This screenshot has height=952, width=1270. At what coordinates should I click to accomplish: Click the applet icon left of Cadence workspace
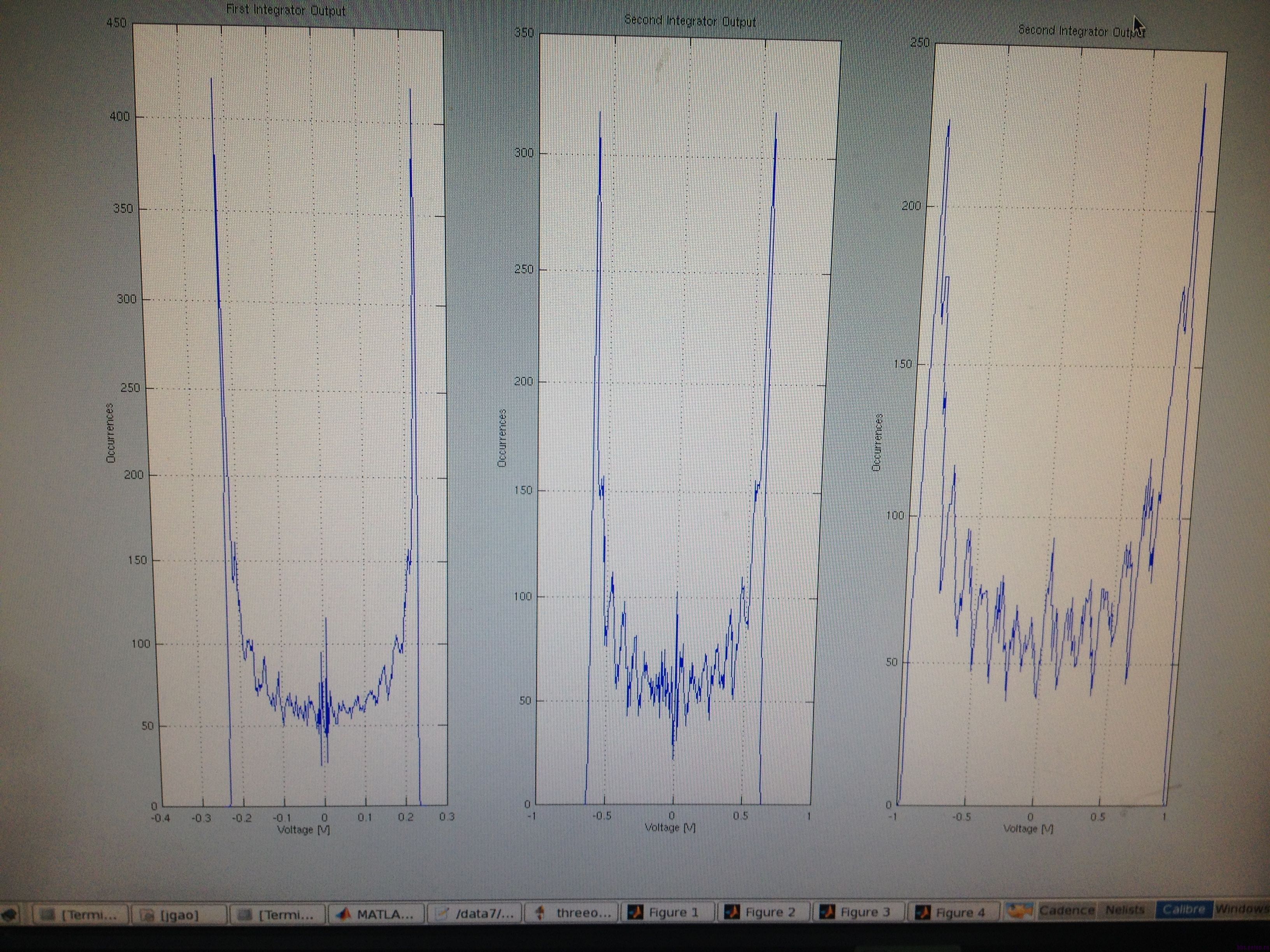1019,910
